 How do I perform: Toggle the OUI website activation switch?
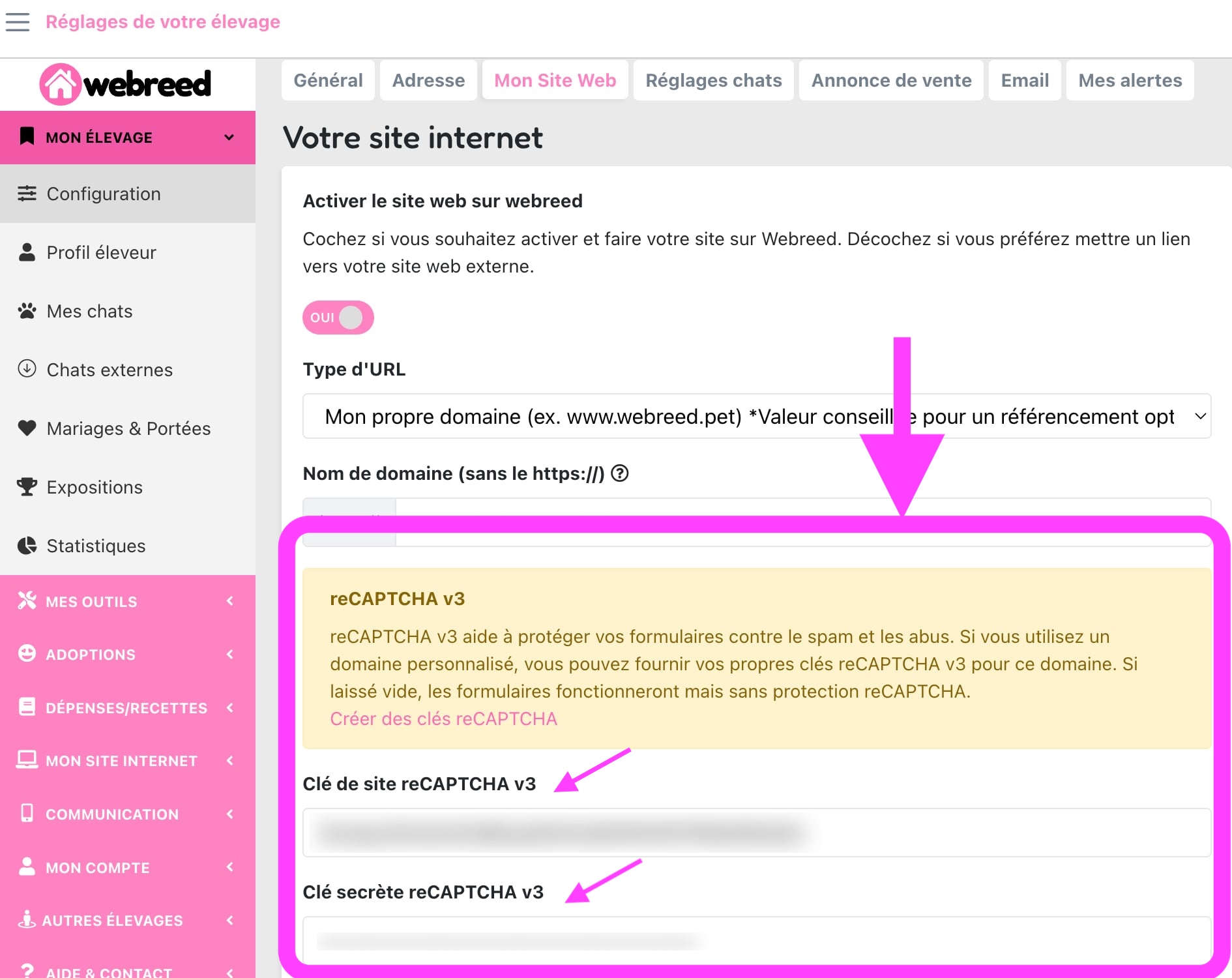coord(338,318)
